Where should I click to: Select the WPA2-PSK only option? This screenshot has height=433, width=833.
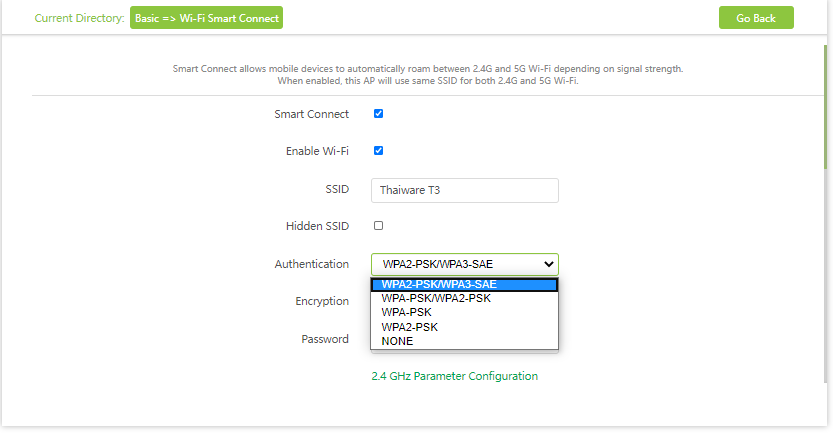pos(409,327)
